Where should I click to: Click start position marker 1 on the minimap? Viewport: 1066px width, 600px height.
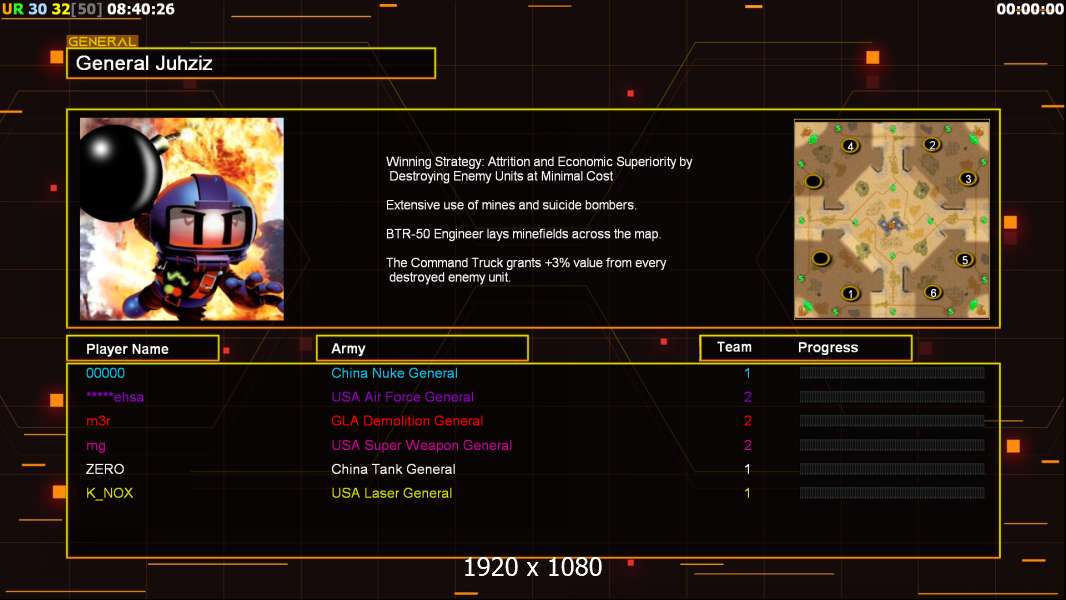click(850, 294)
